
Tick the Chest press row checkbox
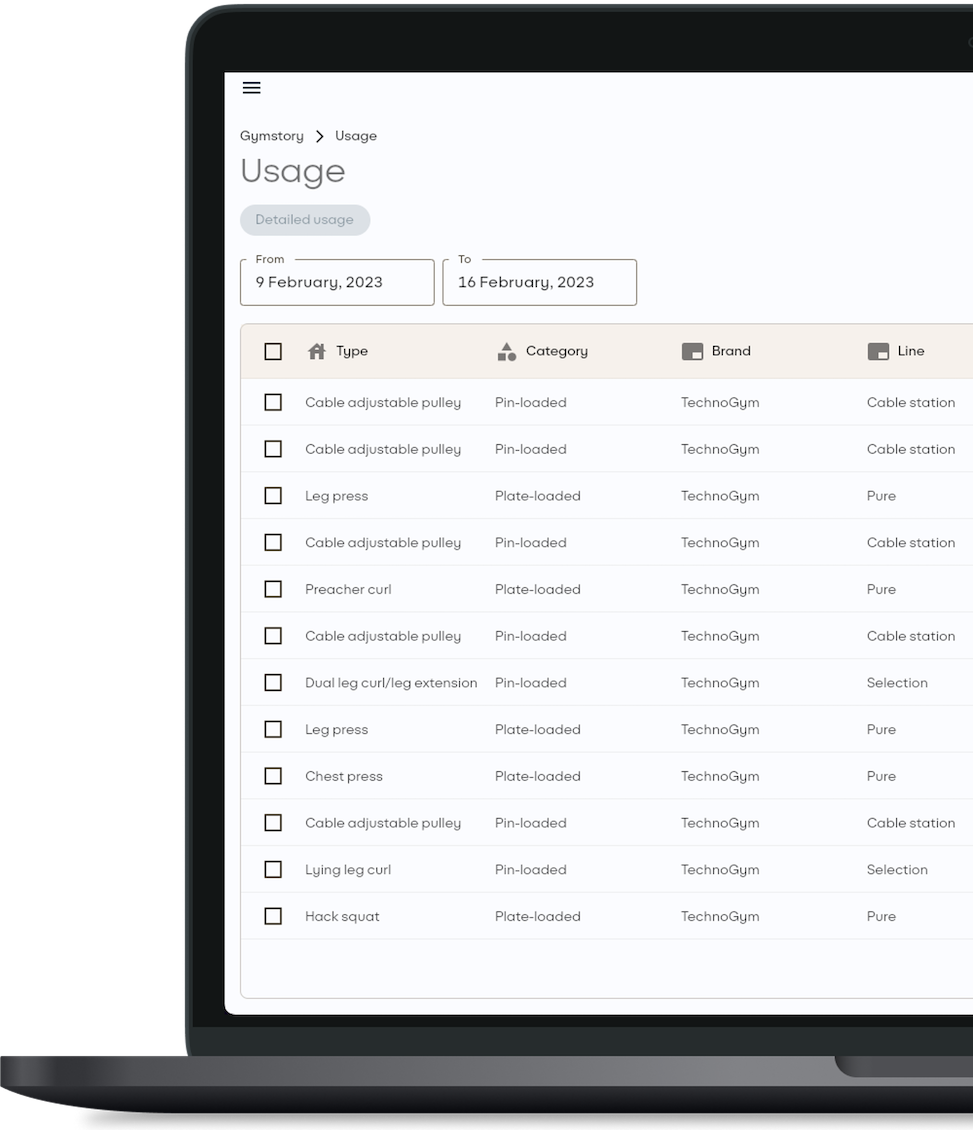[x=273, y=776]
